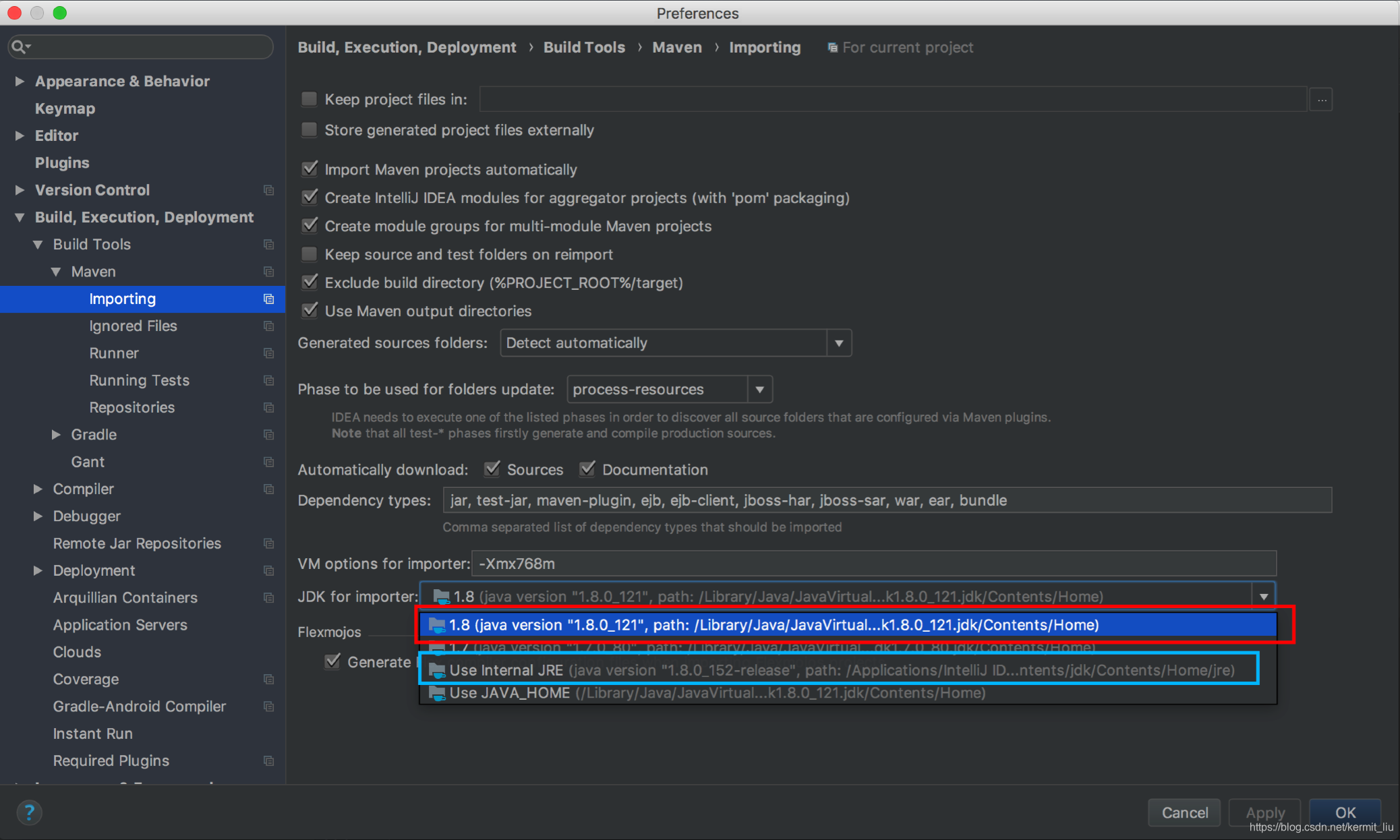Click folder icon of Use JAVA_HOME option
Image resolution: width=1400 pixels, height=840 pixels.
coord(438,693)
